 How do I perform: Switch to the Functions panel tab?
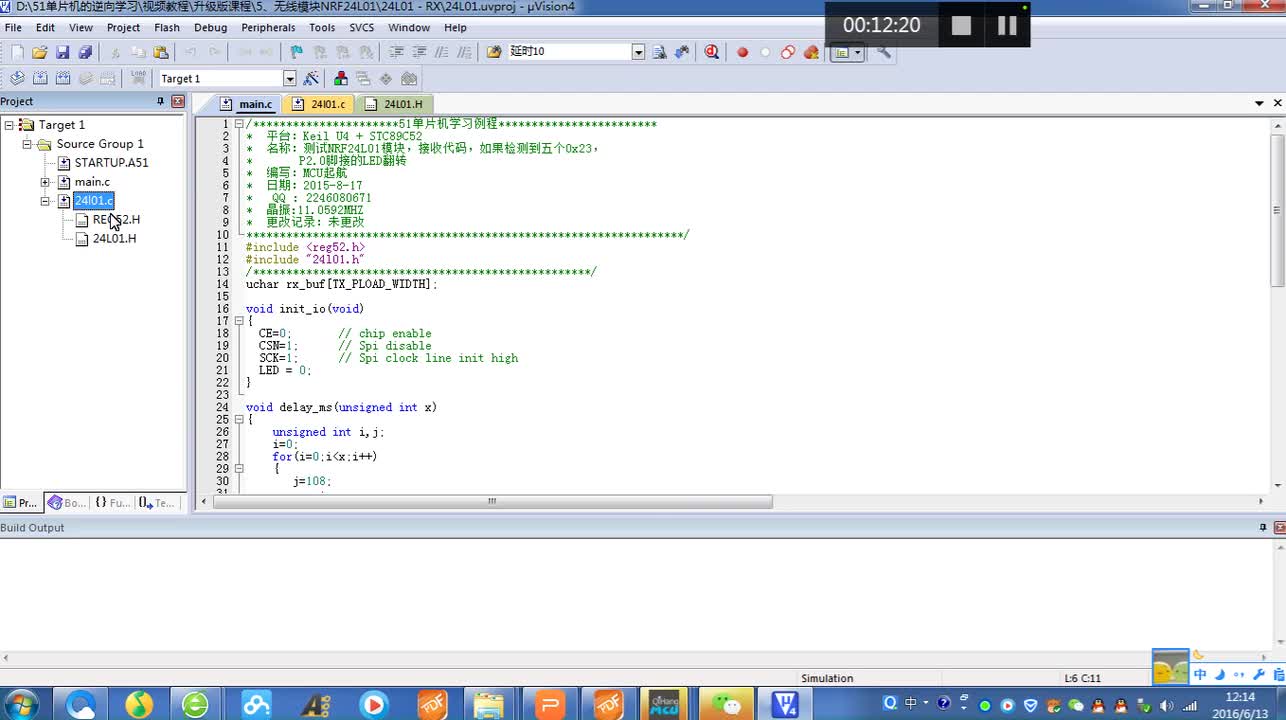click(112, 503)
